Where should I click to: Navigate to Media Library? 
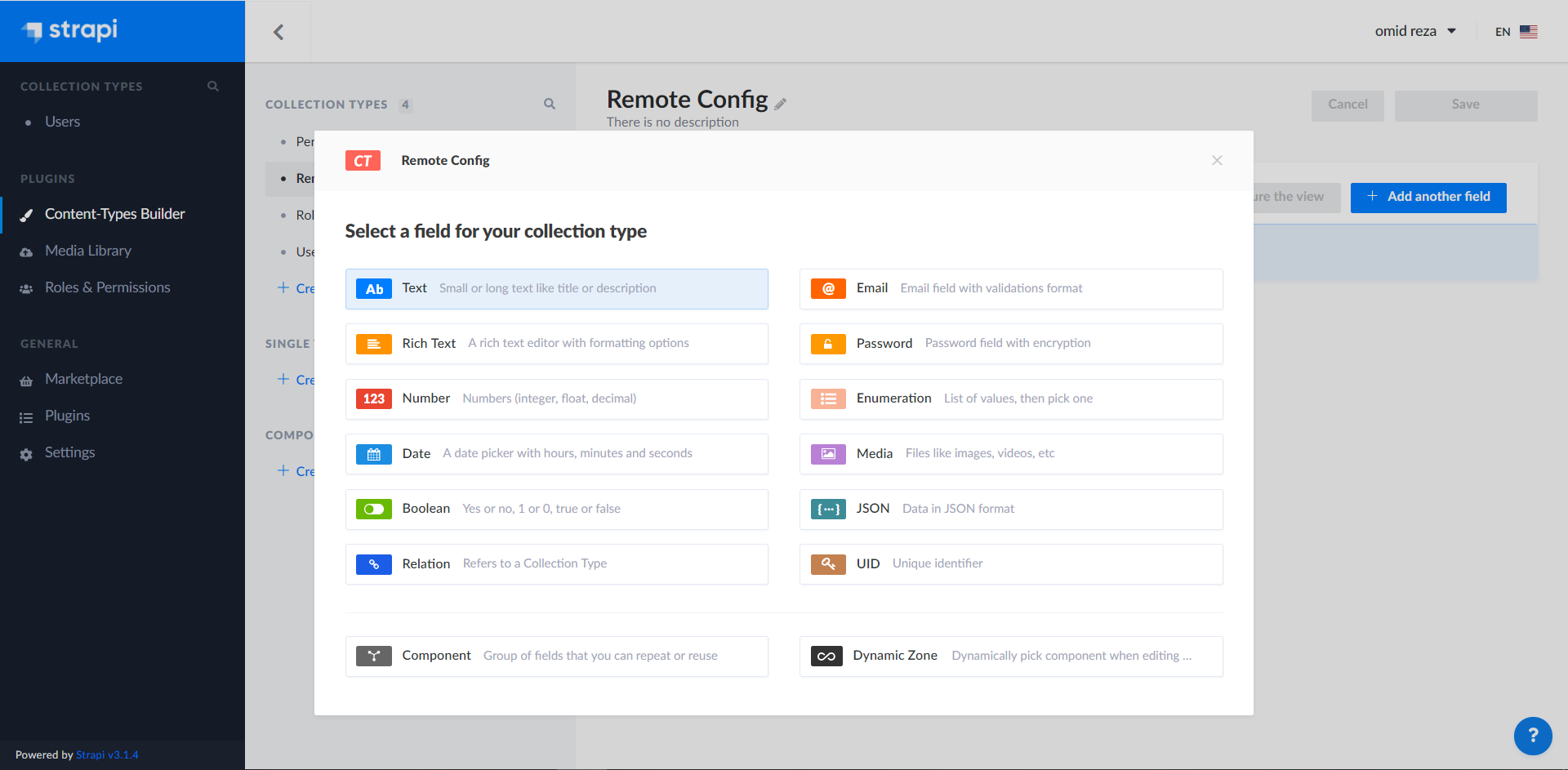tap(88, 251)
